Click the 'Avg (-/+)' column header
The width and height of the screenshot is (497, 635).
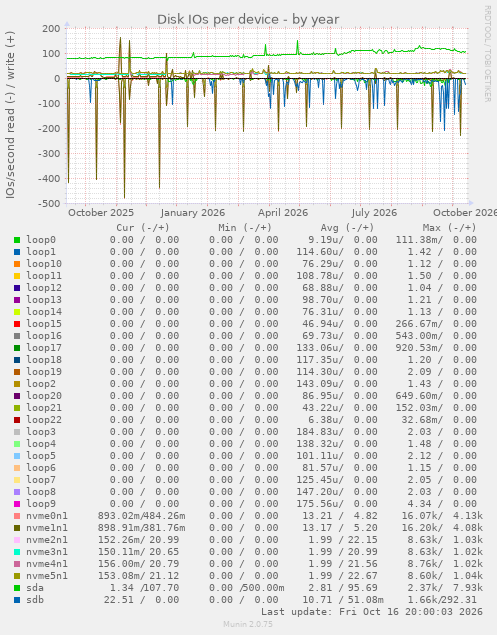tap(347, 228)
